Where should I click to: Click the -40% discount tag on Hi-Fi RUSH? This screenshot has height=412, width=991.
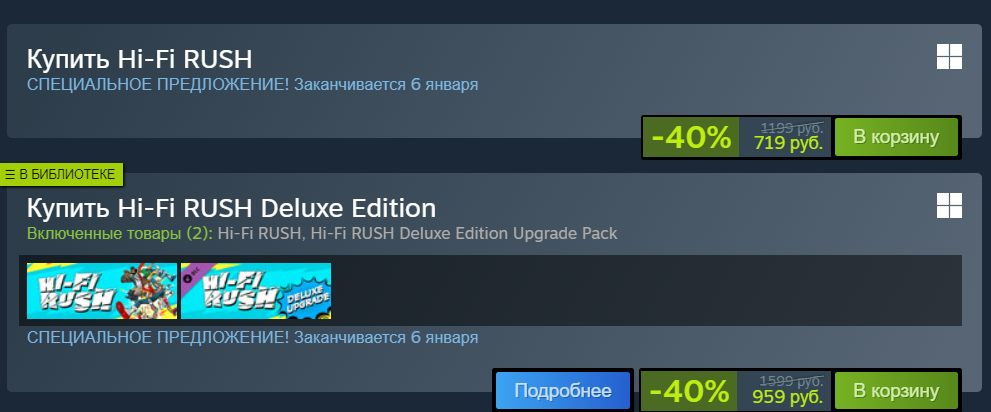[691, 137]
